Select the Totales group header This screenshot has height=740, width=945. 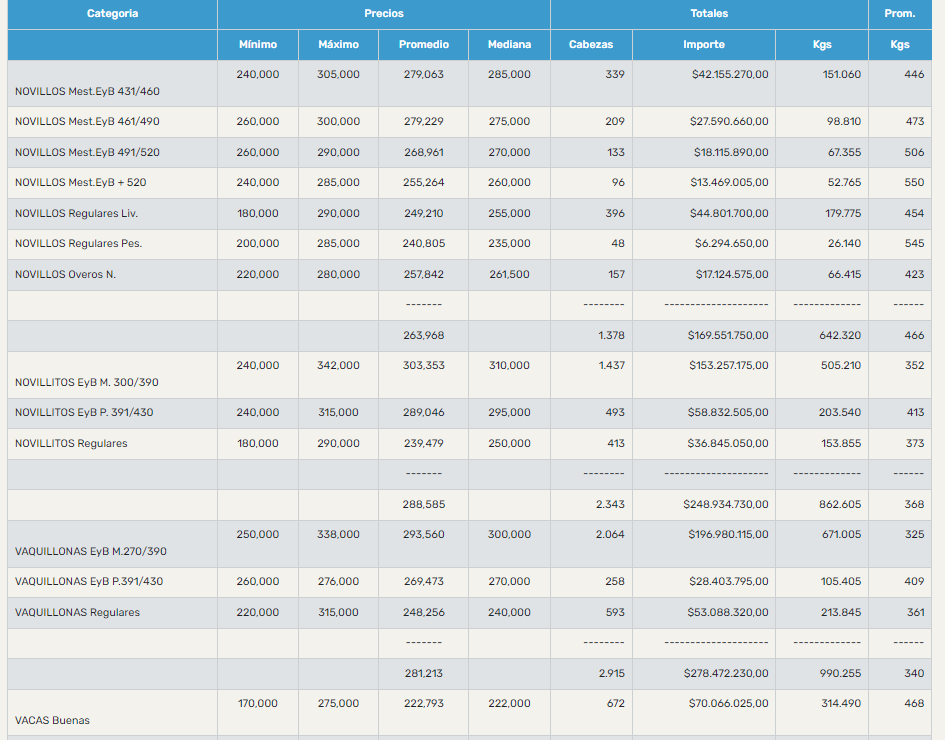[x=709, y=14]
